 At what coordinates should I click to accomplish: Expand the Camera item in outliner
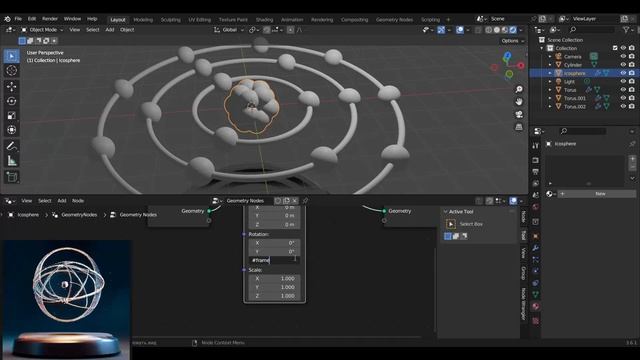(550, 56)
